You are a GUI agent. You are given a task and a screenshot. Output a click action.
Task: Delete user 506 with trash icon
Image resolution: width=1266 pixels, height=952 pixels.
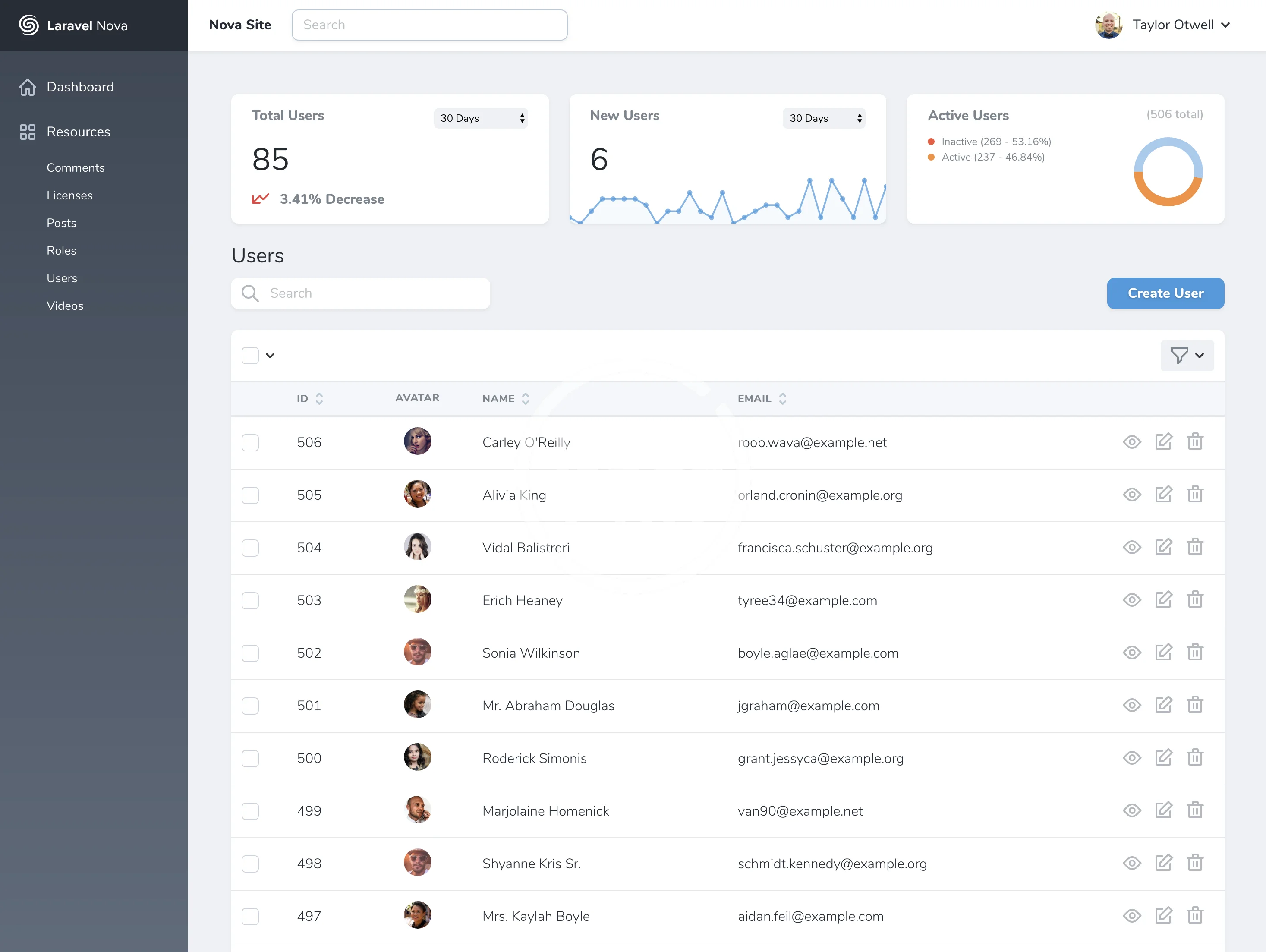tap(1195, 441)
